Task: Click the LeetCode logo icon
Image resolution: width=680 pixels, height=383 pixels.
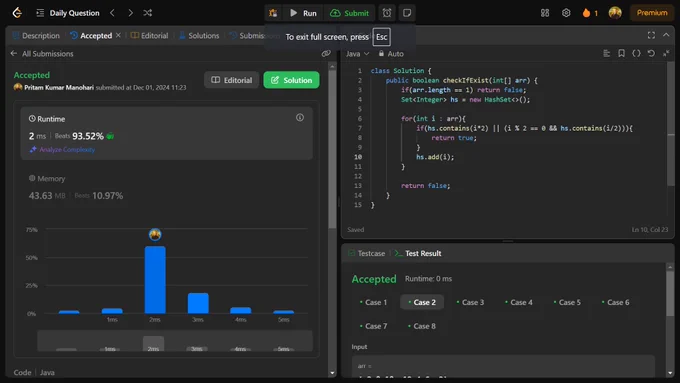Action: tap(17, 13)
